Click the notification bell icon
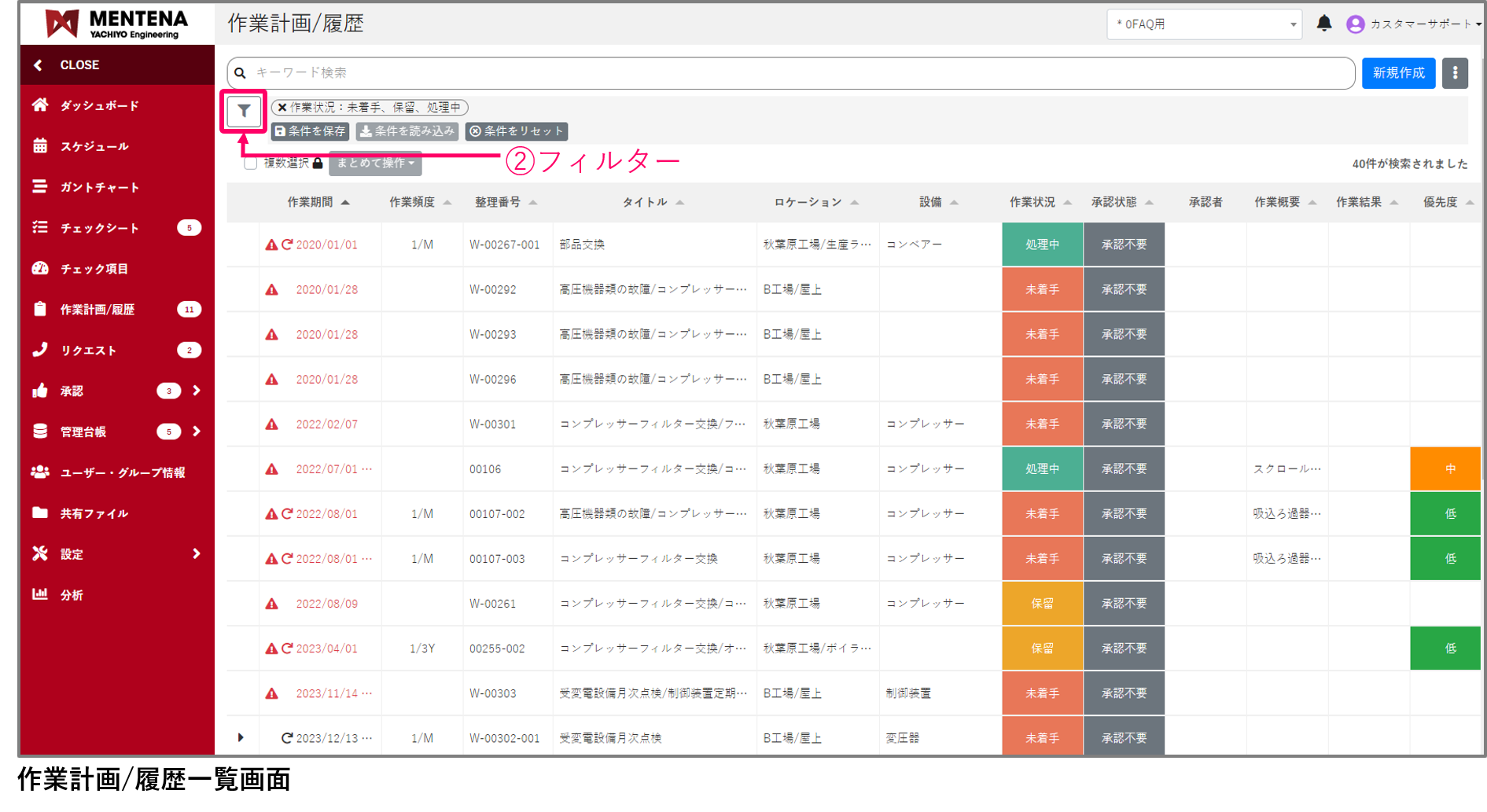The height and width of the screenshot is (812, 1487). point(1324,24)
